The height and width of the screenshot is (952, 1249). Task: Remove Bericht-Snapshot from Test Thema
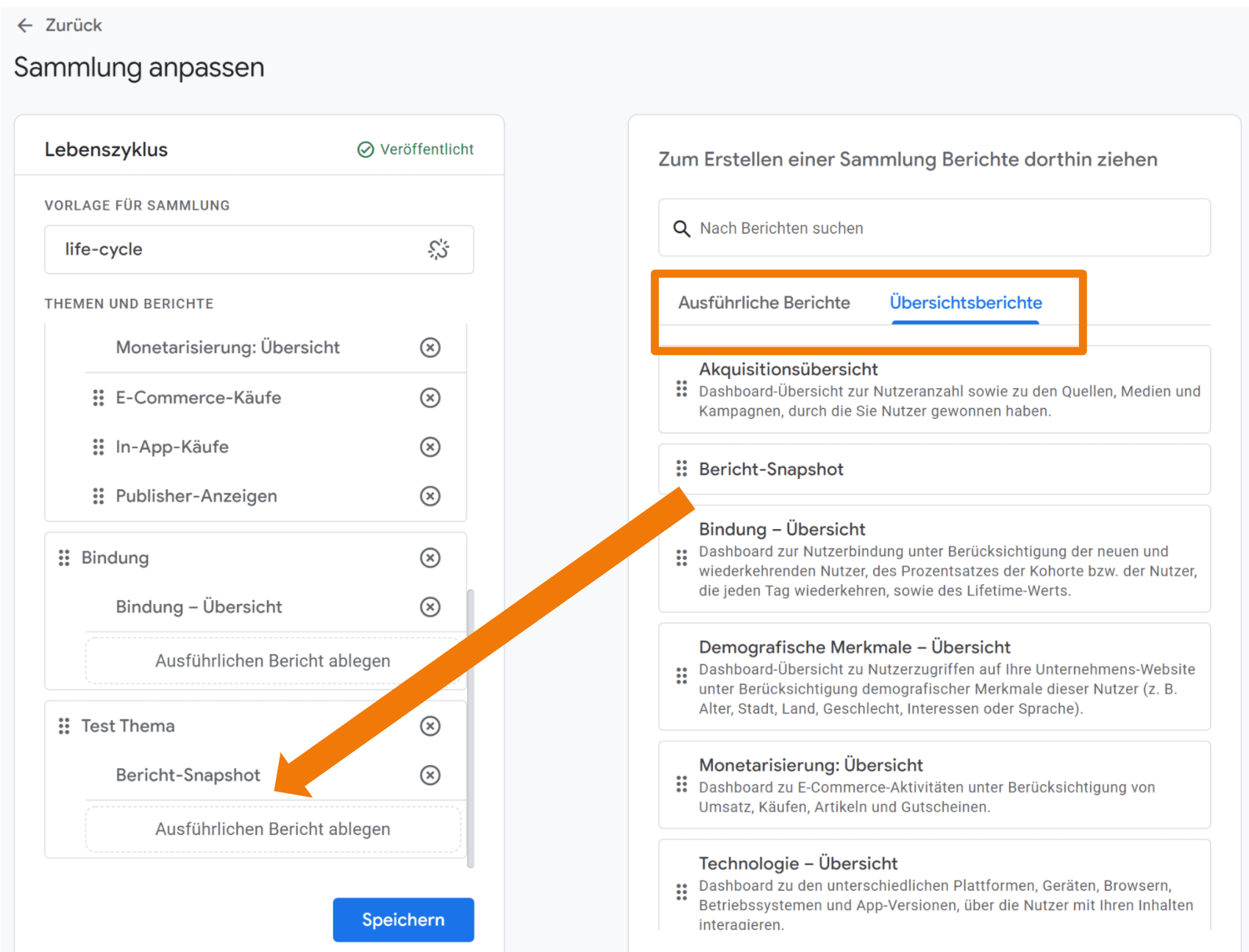click(x=430, y=775)
